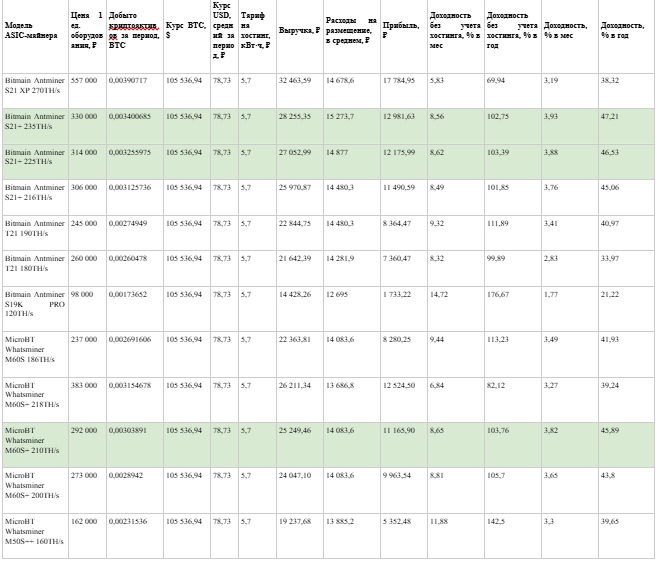659x563 pixels.
Task: Select cell 'MicroBT Whatsminer M50S++ 160TH/s'
Action: click(35, 536)
